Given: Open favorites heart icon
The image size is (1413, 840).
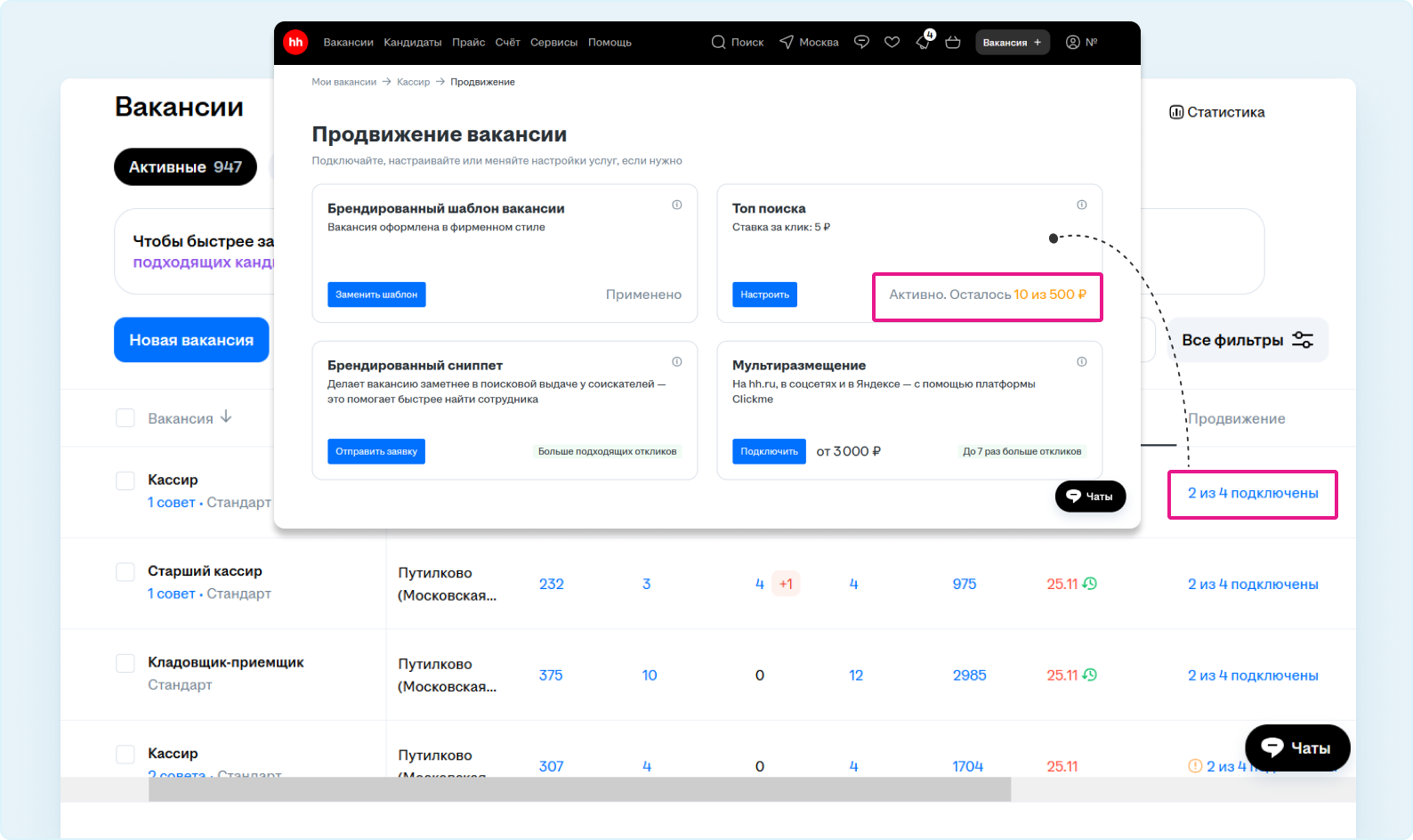Looking at the screenshot, I should [x=892, y=42].
